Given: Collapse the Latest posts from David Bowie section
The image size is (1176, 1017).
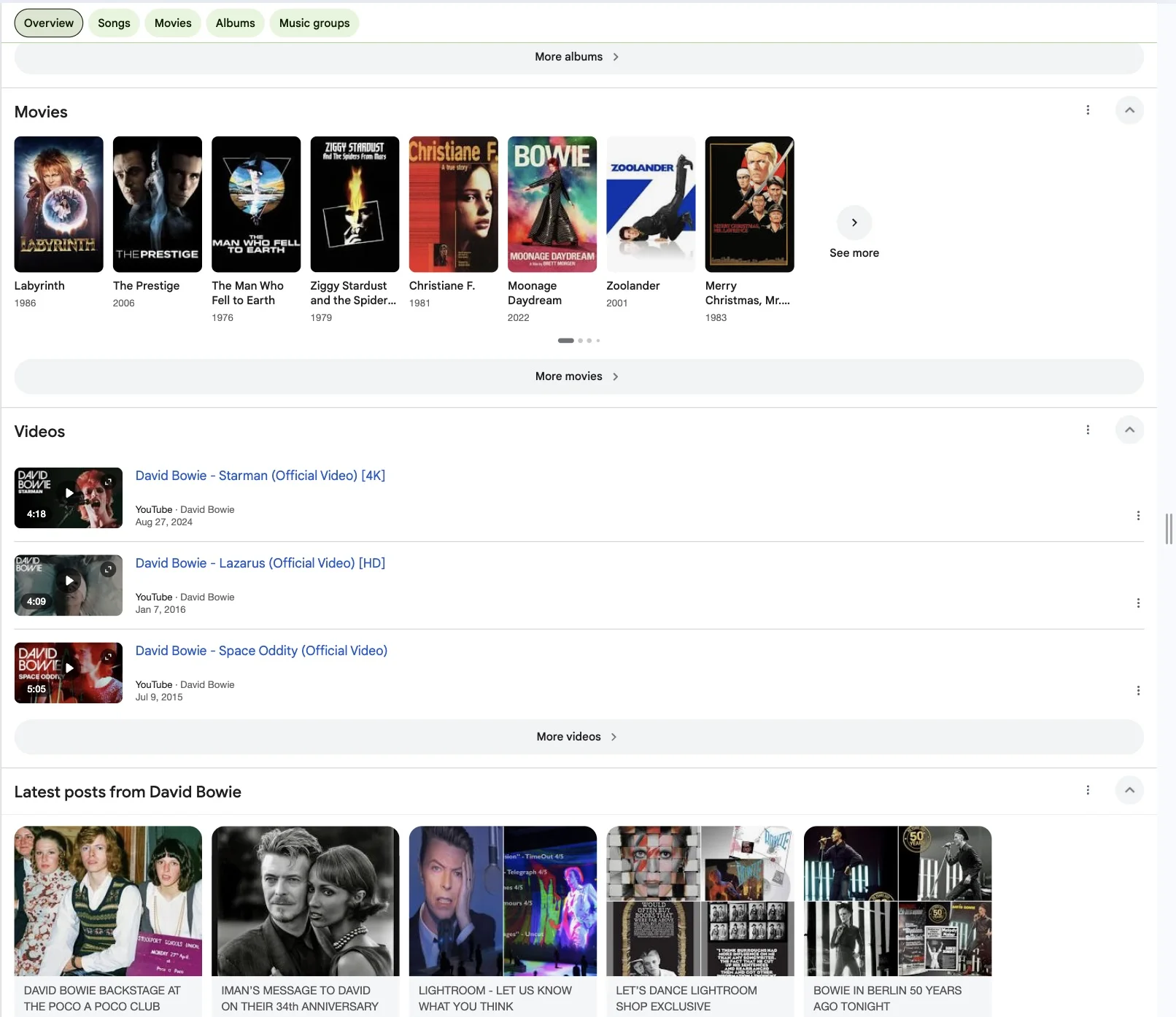Looking at the screenshot, I should coord(1129,790).
